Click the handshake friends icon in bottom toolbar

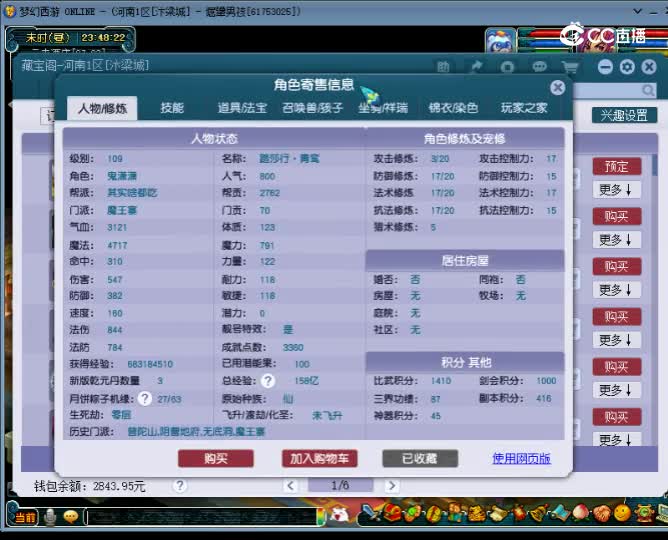[602, 513]
